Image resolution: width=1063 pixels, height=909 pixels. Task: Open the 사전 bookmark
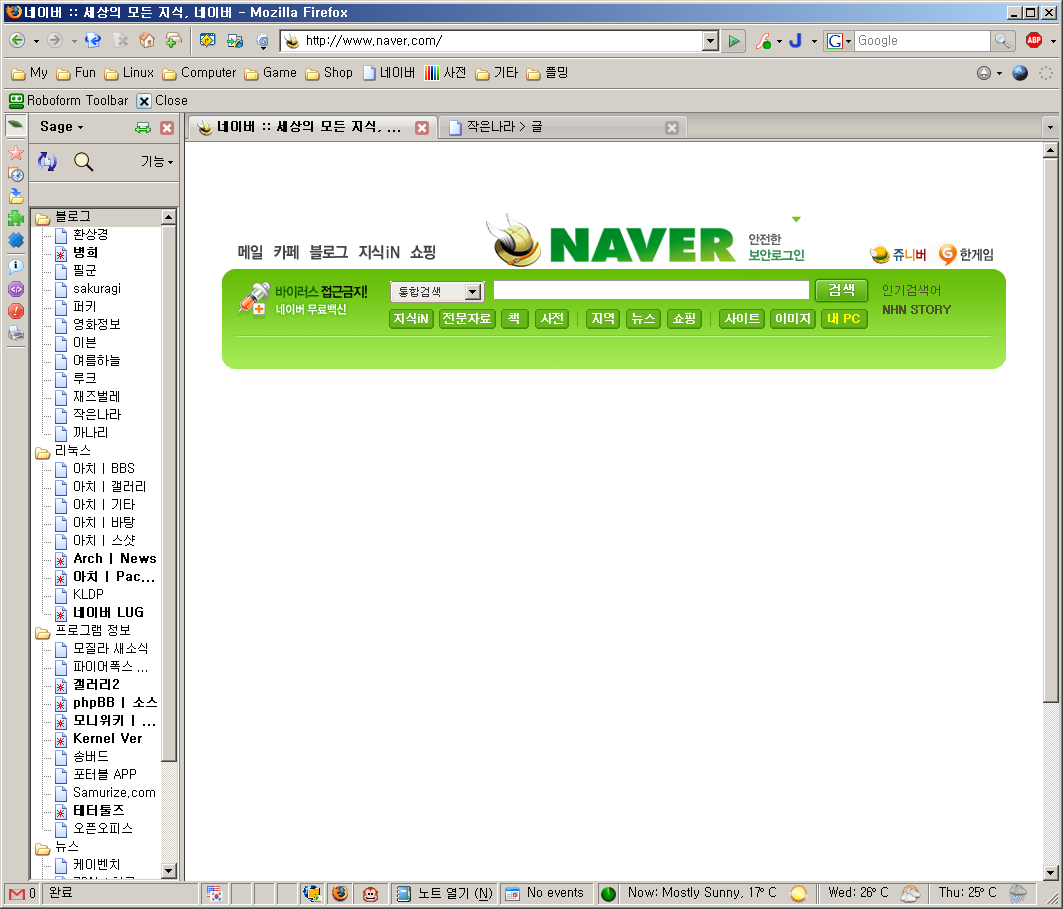point(445,73)
